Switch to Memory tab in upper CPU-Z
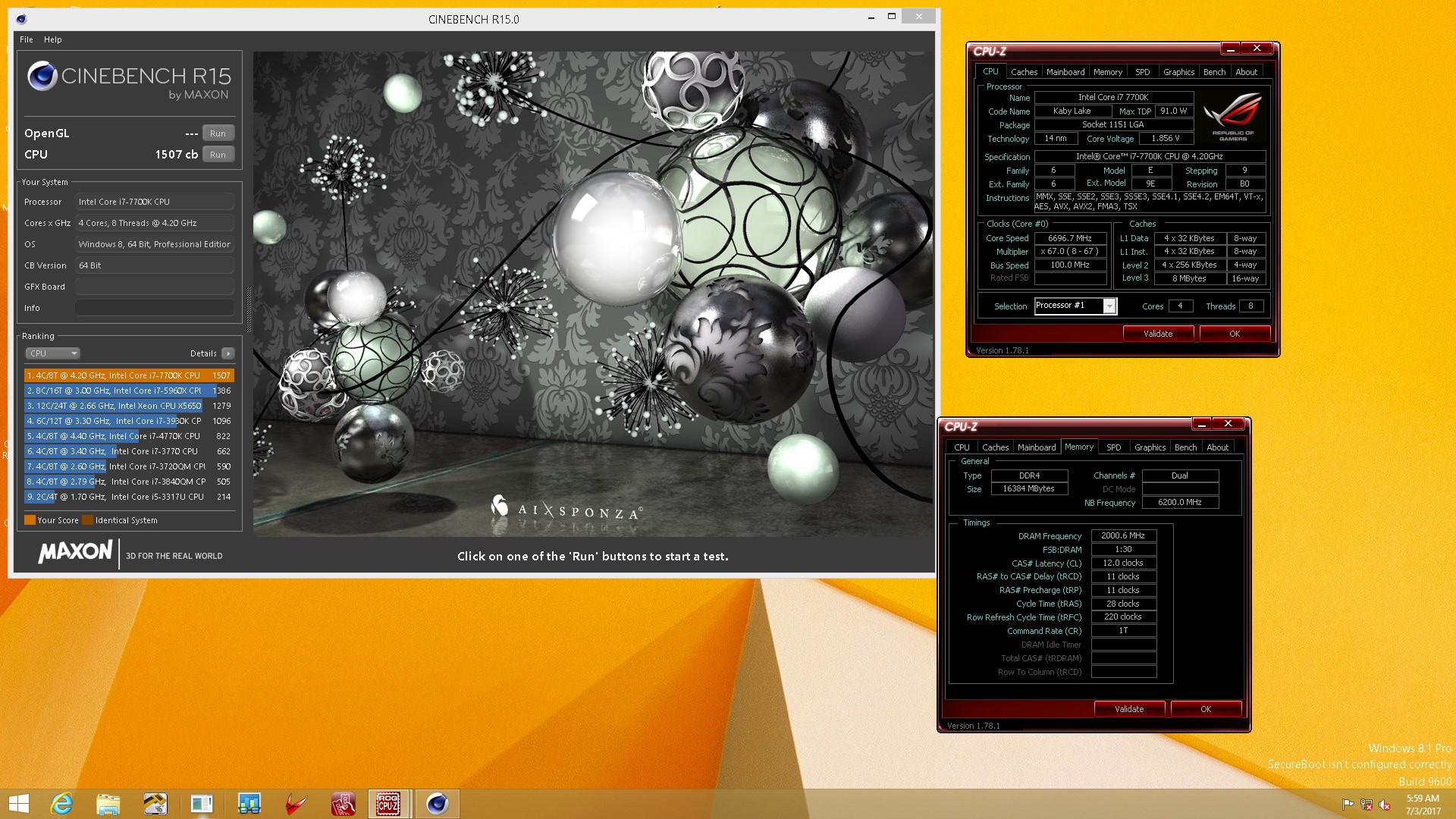This screenshot has height=819, width=1456. point(1108,72)
